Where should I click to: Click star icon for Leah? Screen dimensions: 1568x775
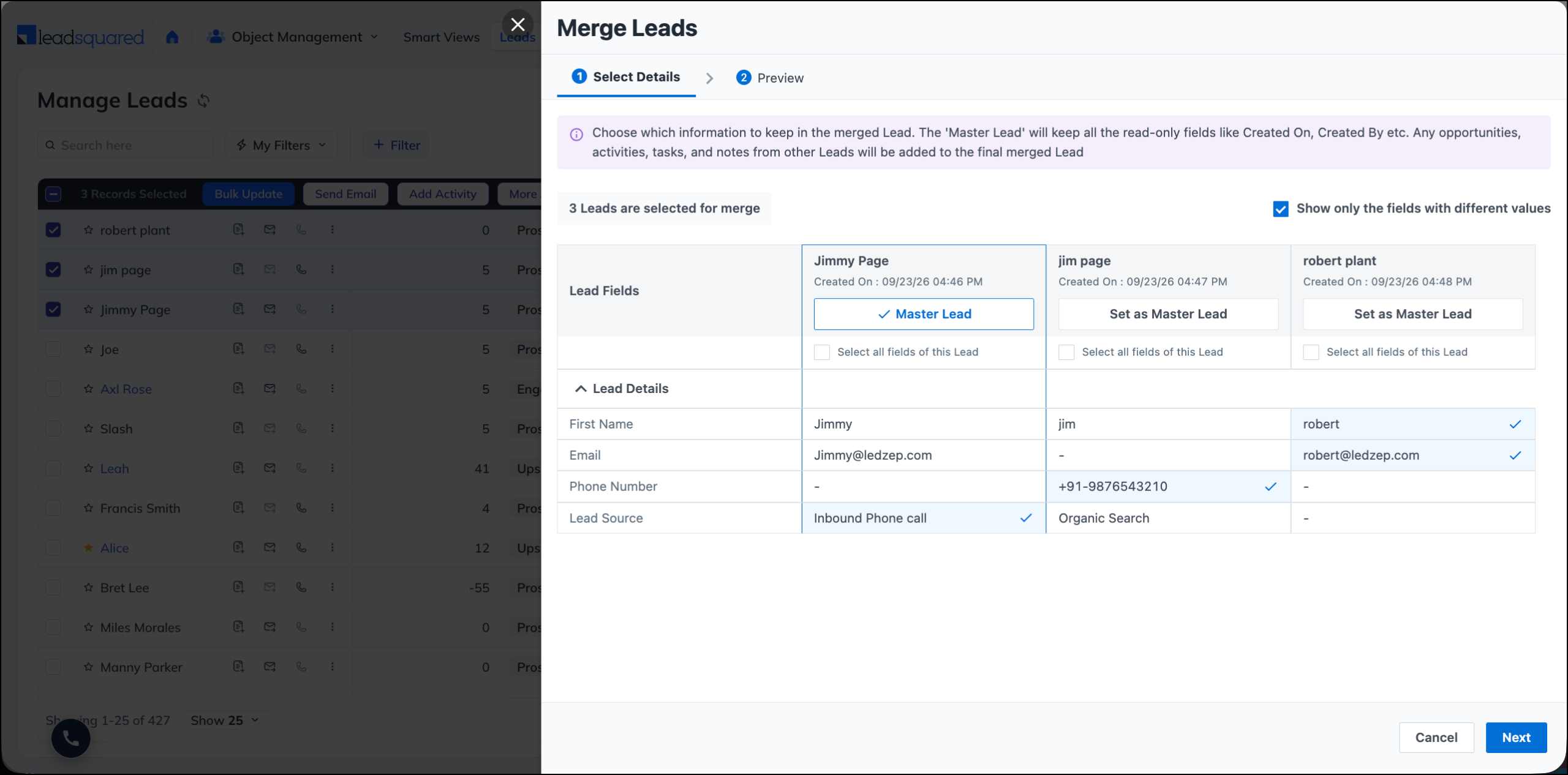tap(88, 468)
